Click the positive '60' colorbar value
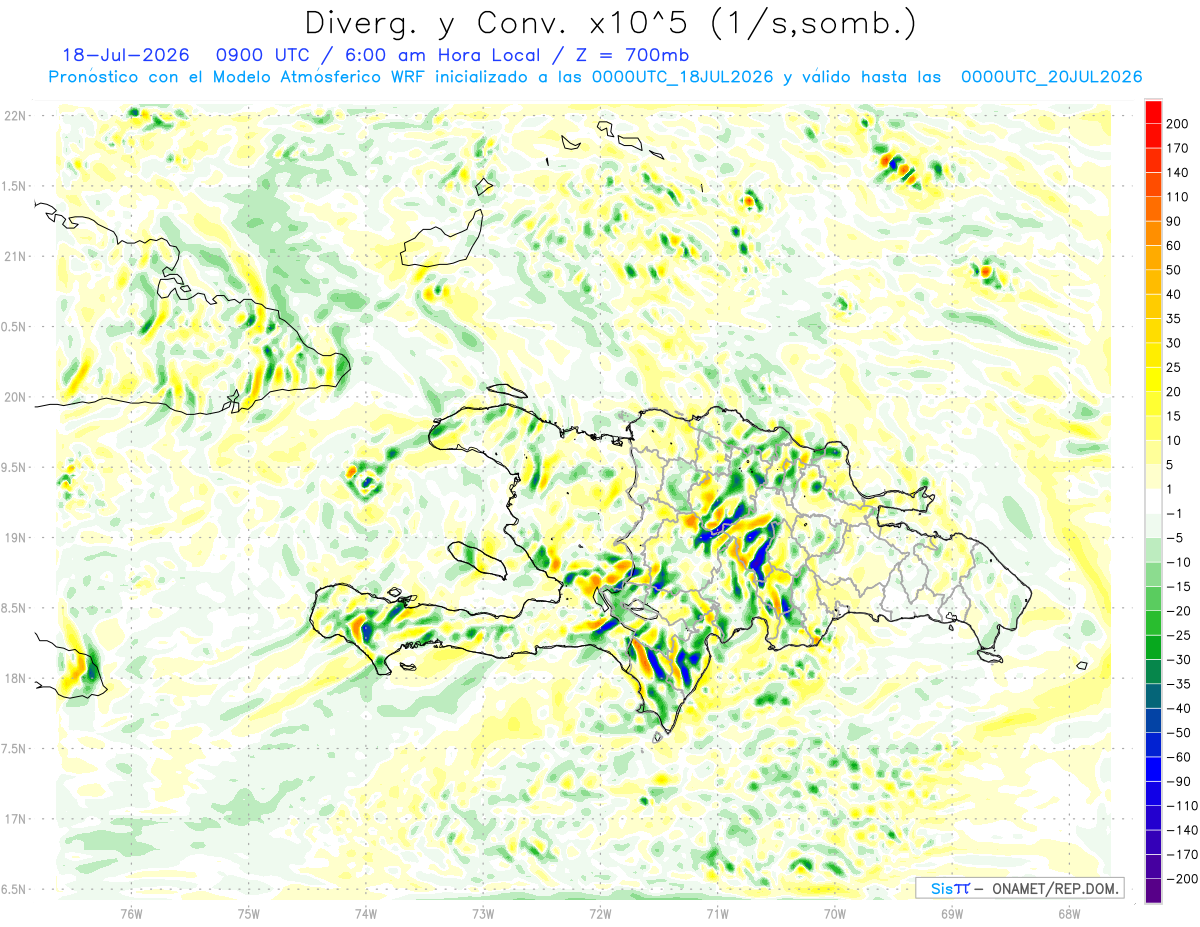Screen dimensions: 1200x927 (x=1174, y=245)
